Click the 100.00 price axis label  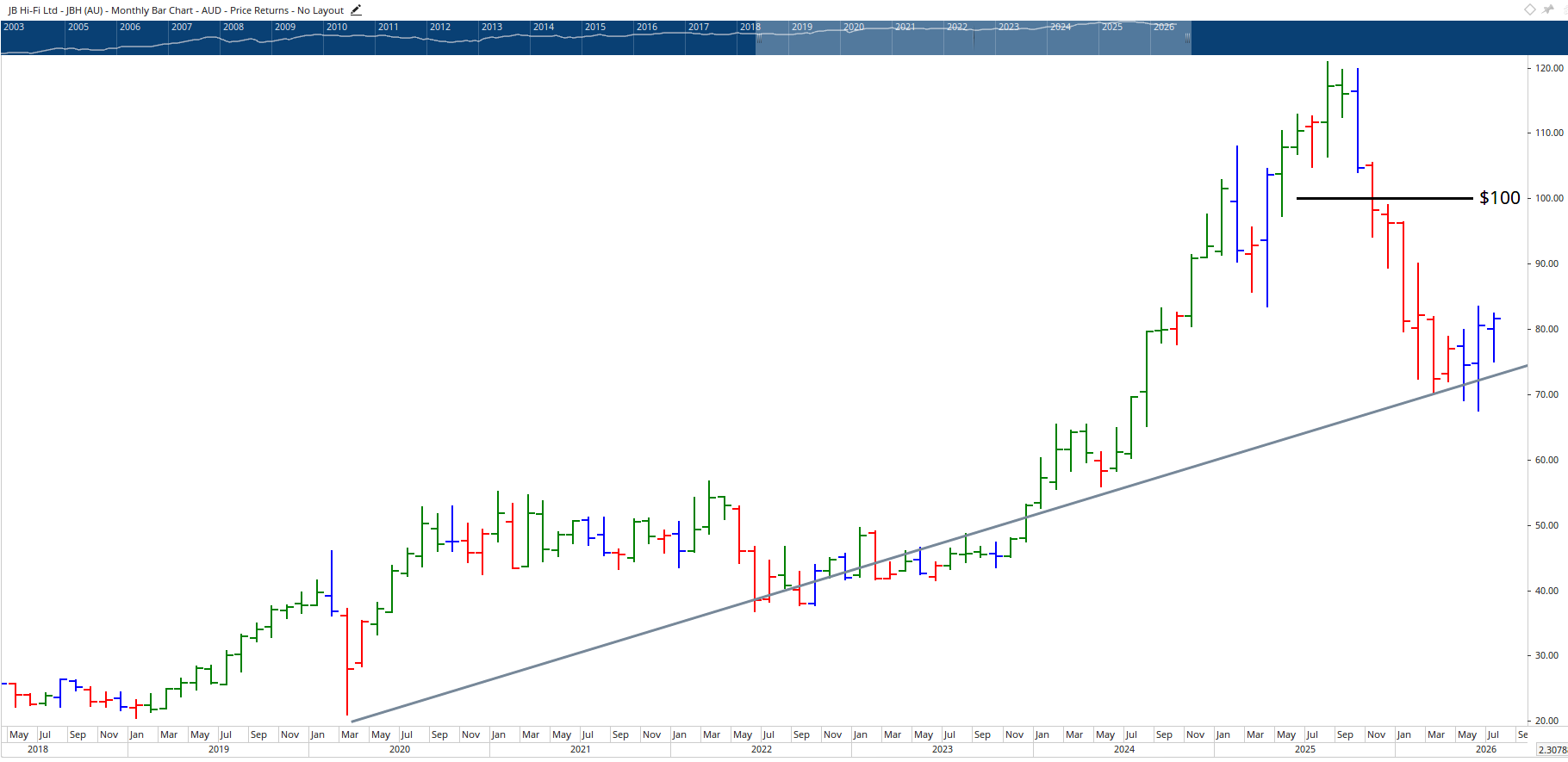point(1549,198)
